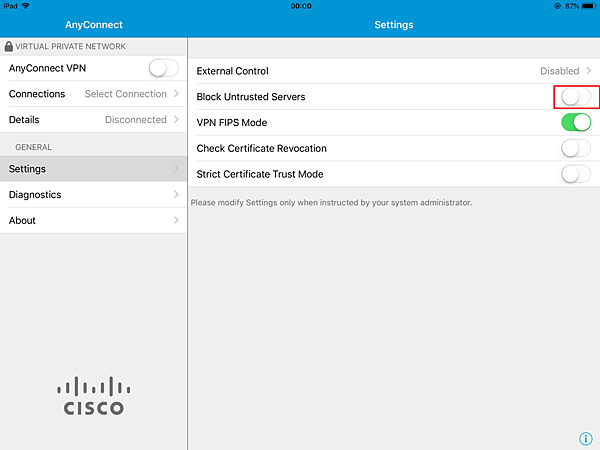Tap the Strict Certificate Trust Mode label
This screenshot has width=600, height=450.
[260, 174]
